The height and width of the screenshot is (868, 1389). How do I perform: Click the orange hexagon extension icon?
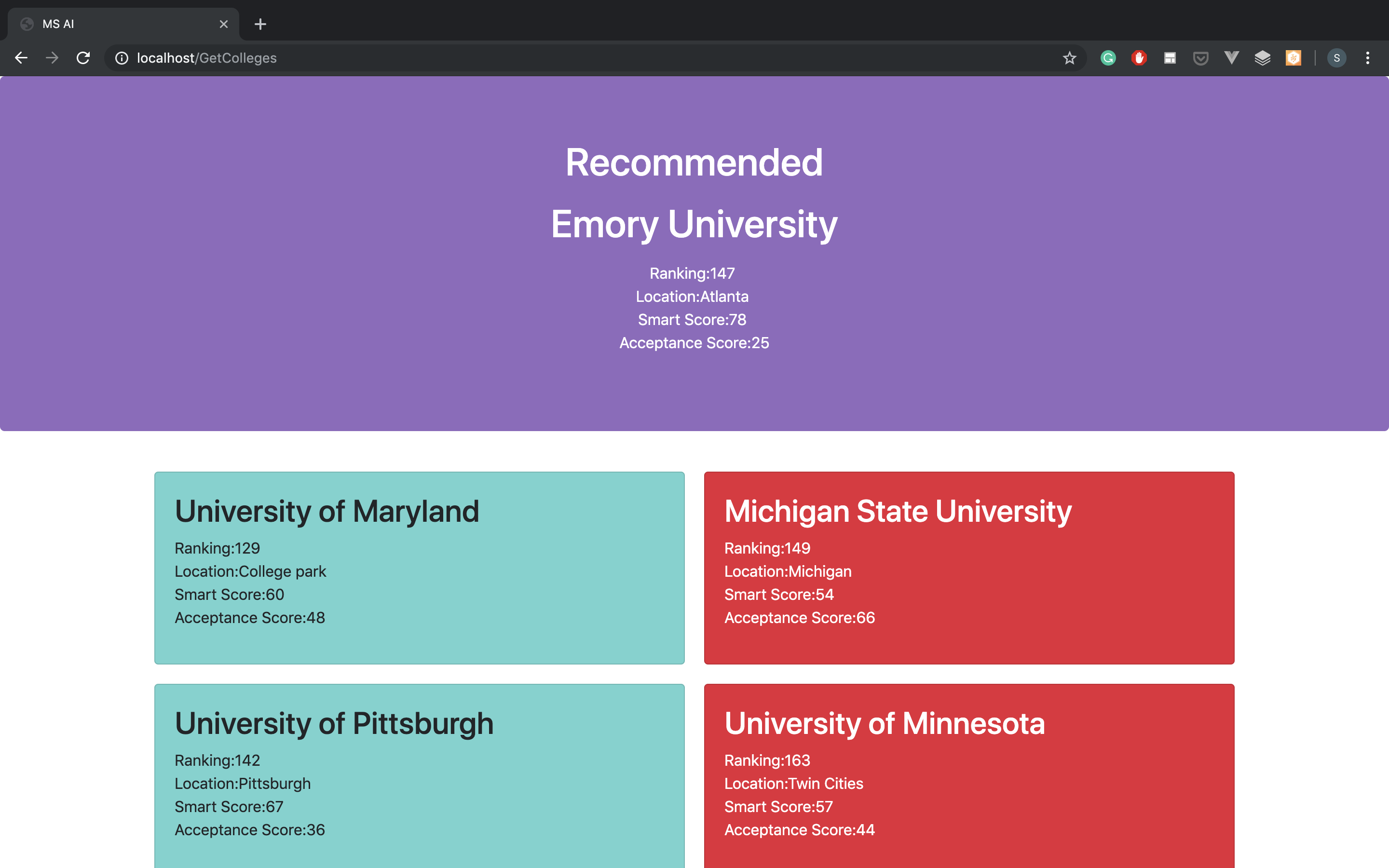coord(1293,58)
